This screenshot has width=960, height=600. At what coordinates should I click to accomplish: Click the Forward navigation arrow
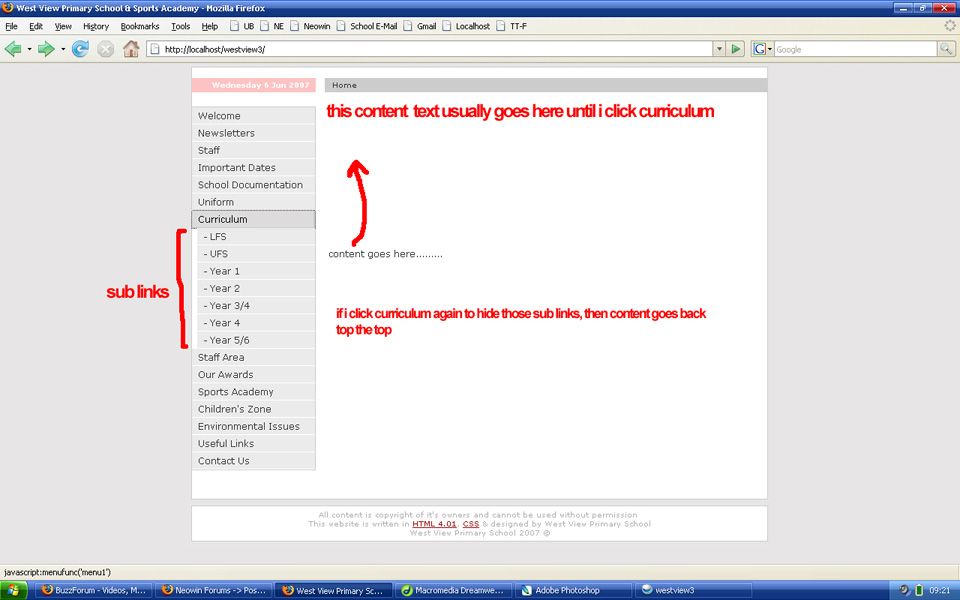tap(47, 48)
